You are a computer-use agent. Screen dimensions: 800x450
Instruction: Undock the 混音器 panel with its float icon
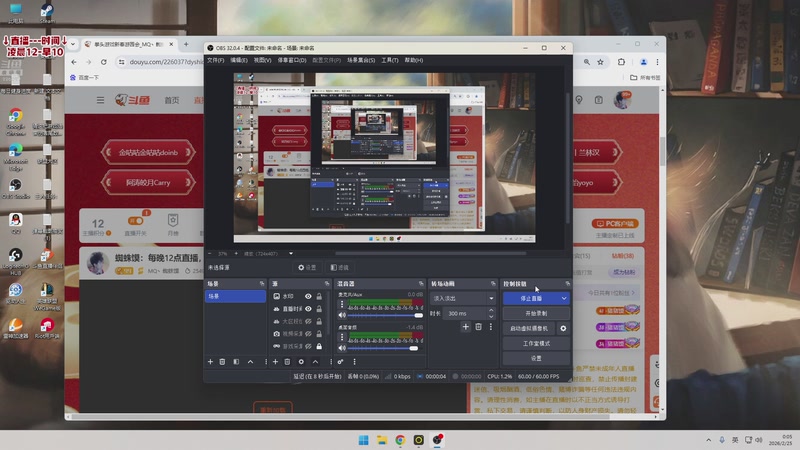pos(421,284)
